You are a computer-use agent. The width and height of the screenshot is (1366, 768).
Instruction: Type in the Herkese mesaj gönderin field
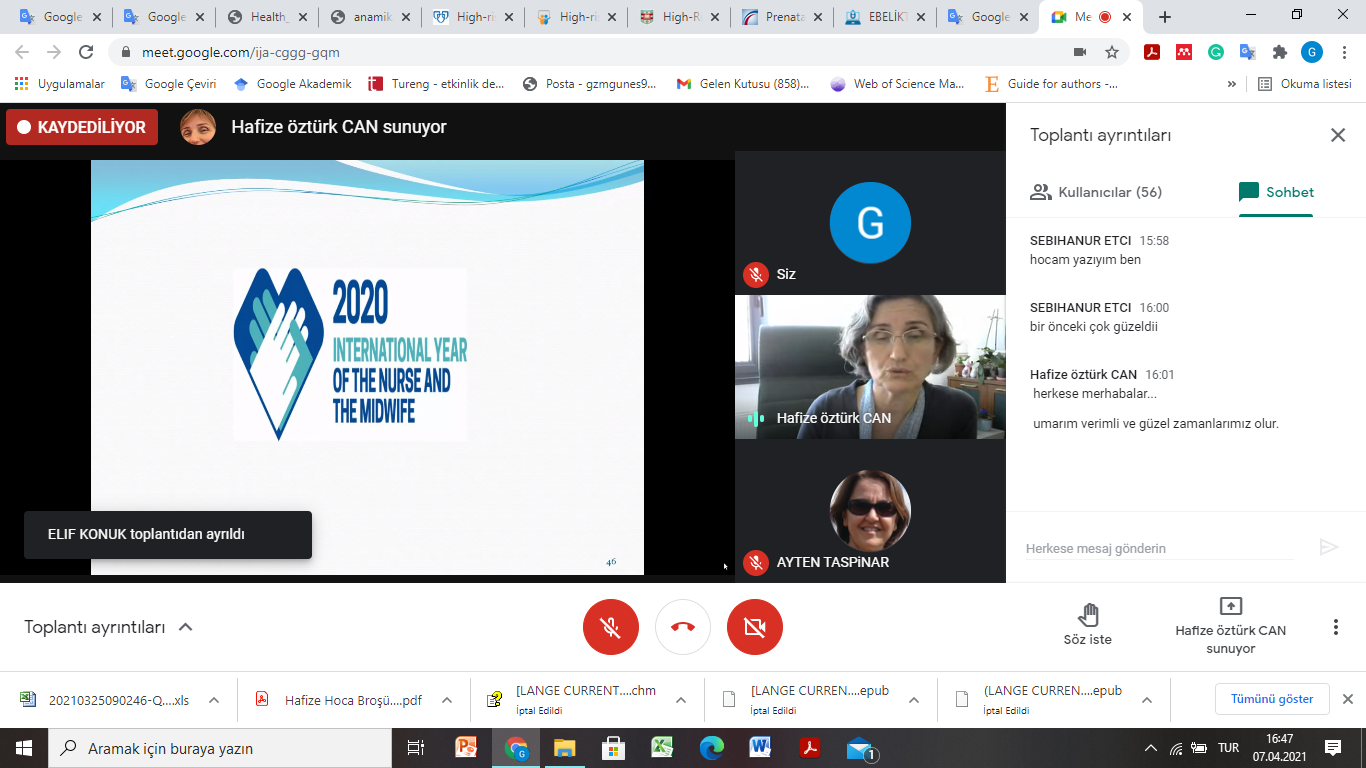[1160, 548]
